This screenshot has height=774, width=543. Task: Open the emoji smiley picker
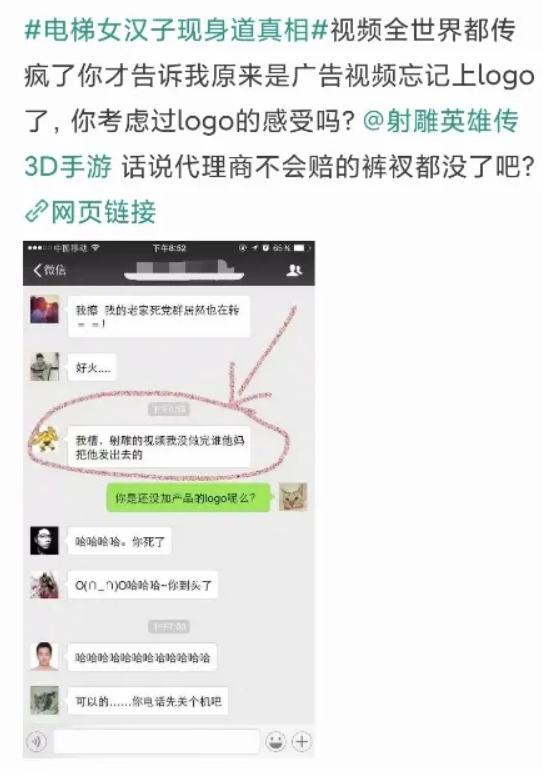tap(275, 741)
